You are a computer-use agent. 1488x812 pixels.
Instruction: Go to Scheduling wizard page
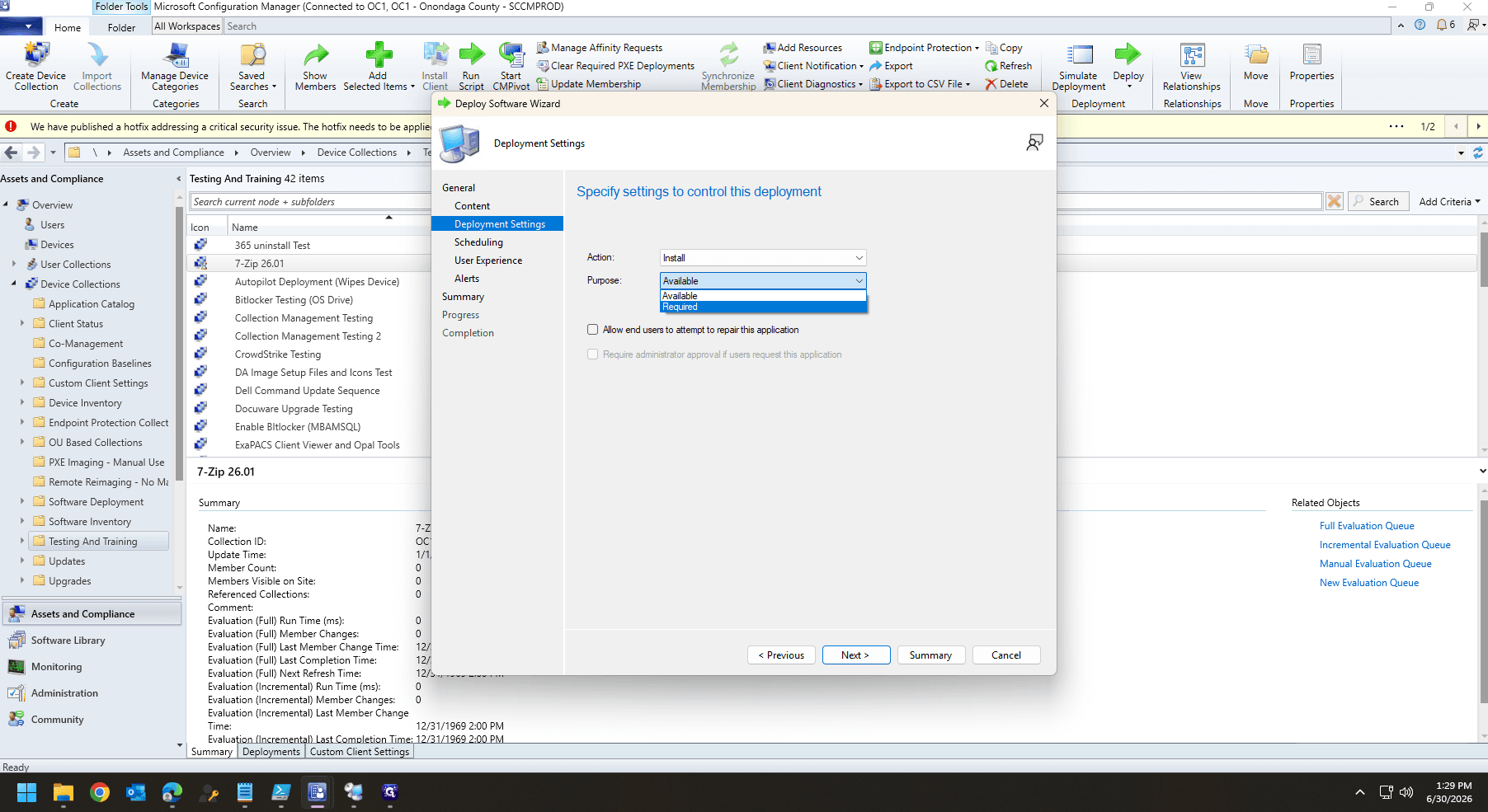[478, 242]
